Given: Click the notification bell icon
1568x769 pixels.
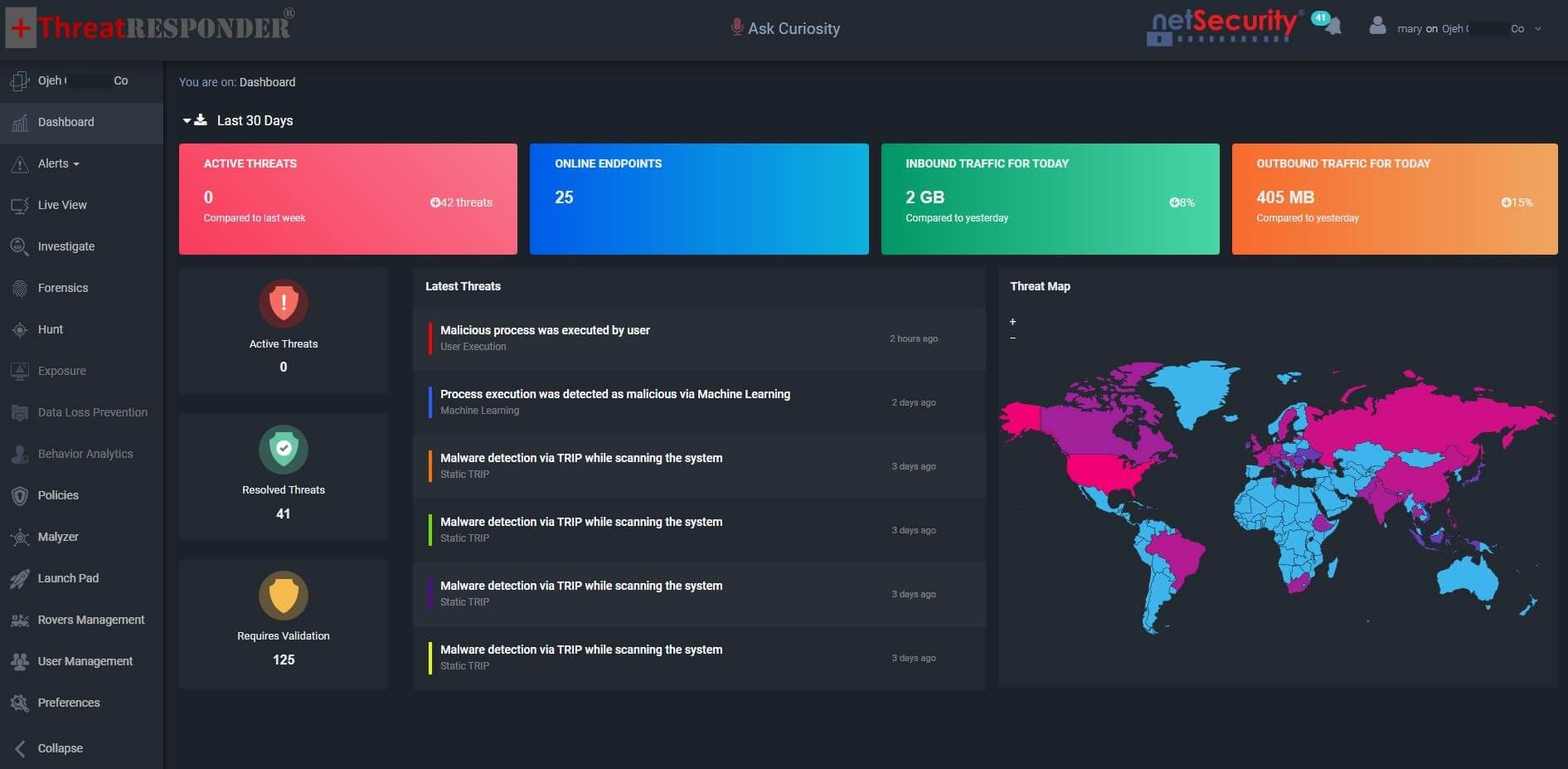Looking at the screenshot, I should click(1332, 27).
